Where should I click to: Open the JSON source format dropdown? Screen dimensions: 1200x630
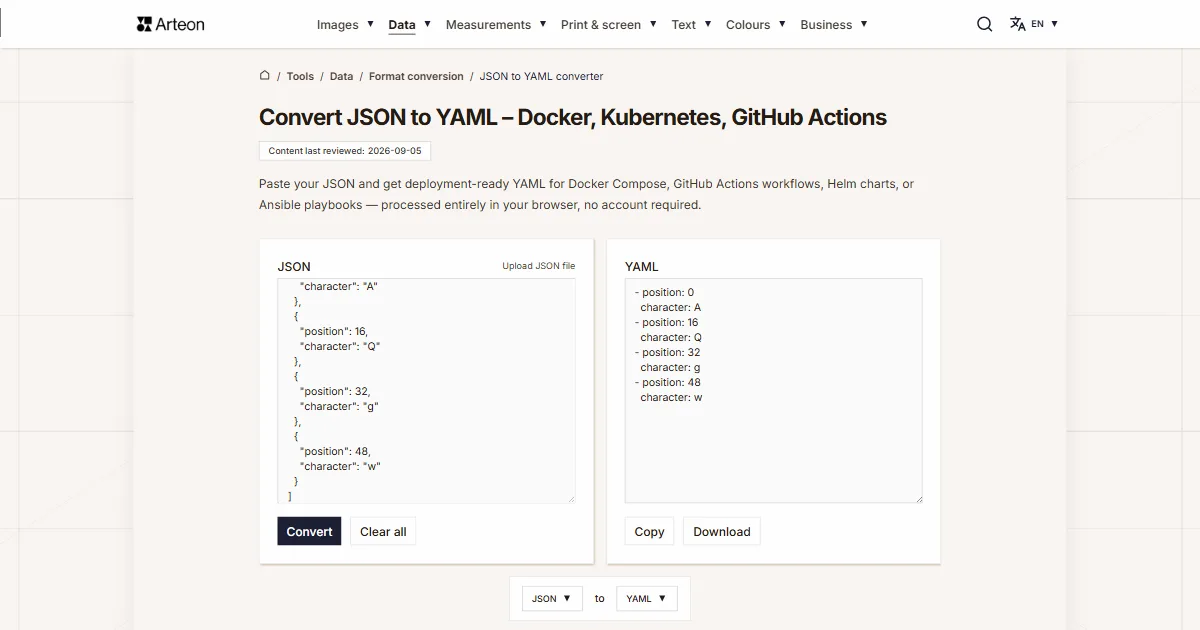pyautogui.click(x=552, y=598)
